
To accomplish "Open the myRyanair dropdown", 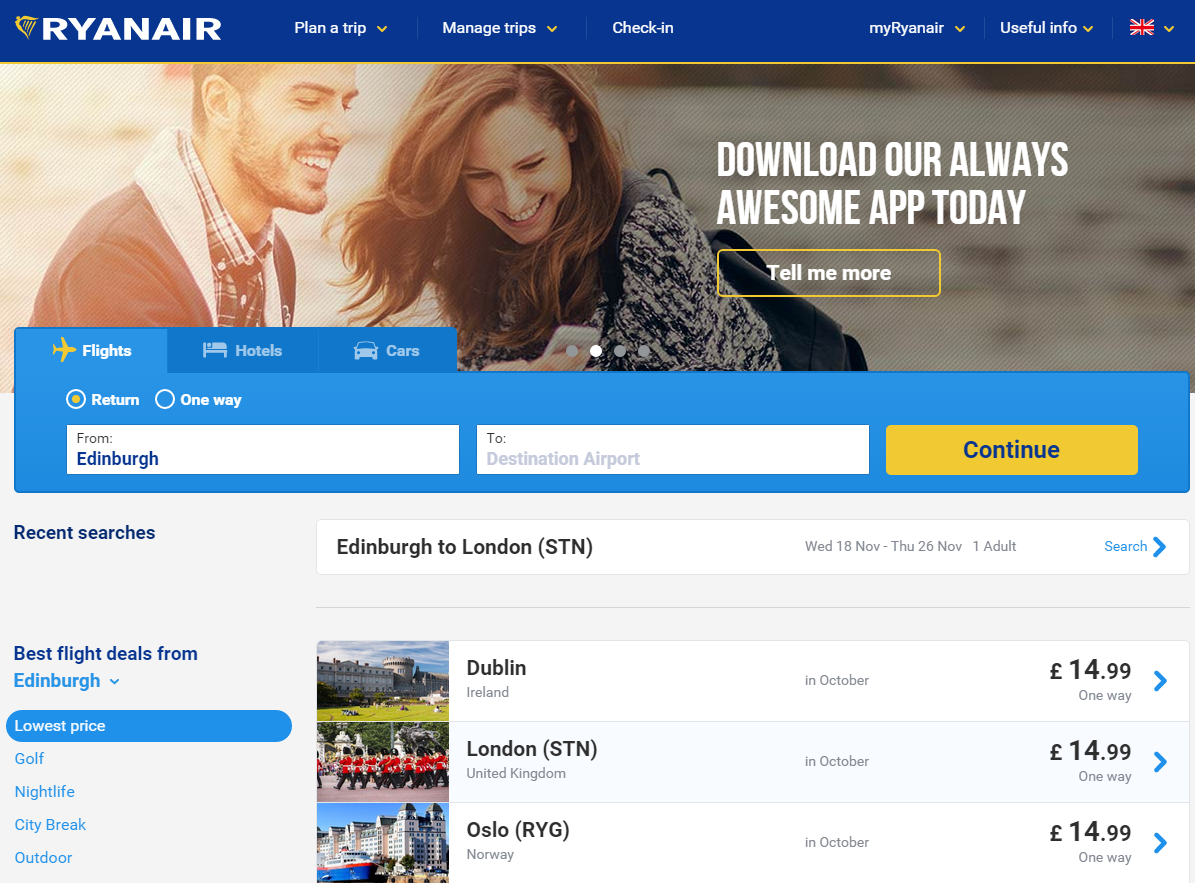I will 918,28.
